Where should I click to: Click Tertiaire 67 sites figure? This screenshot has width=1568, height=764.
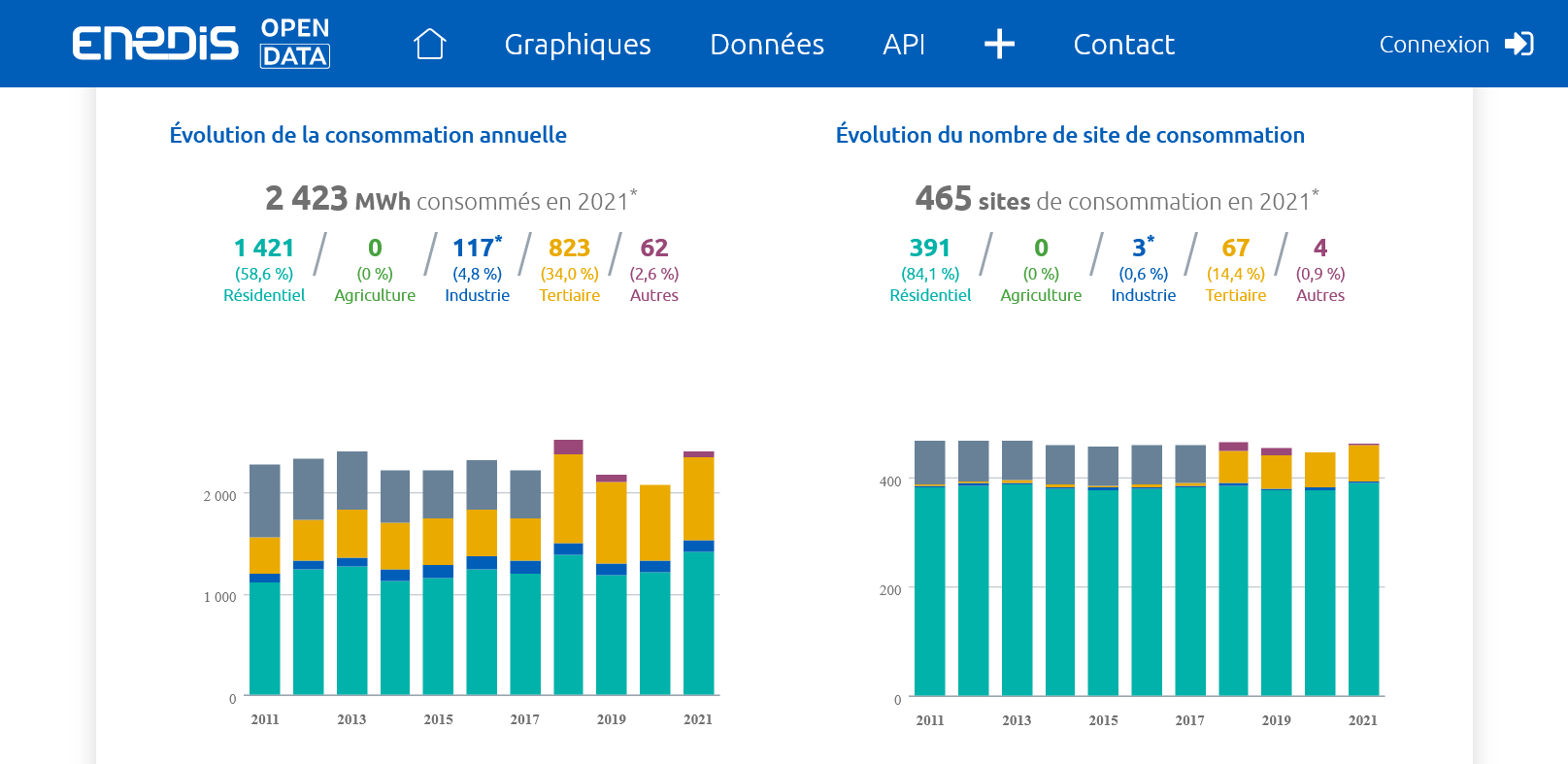point(1235,249)
